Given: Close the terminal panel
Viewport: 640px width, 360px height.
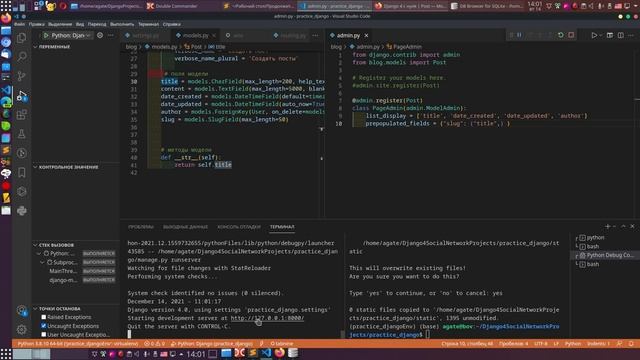Looking at the screenshot, I should tap(632, 226).
